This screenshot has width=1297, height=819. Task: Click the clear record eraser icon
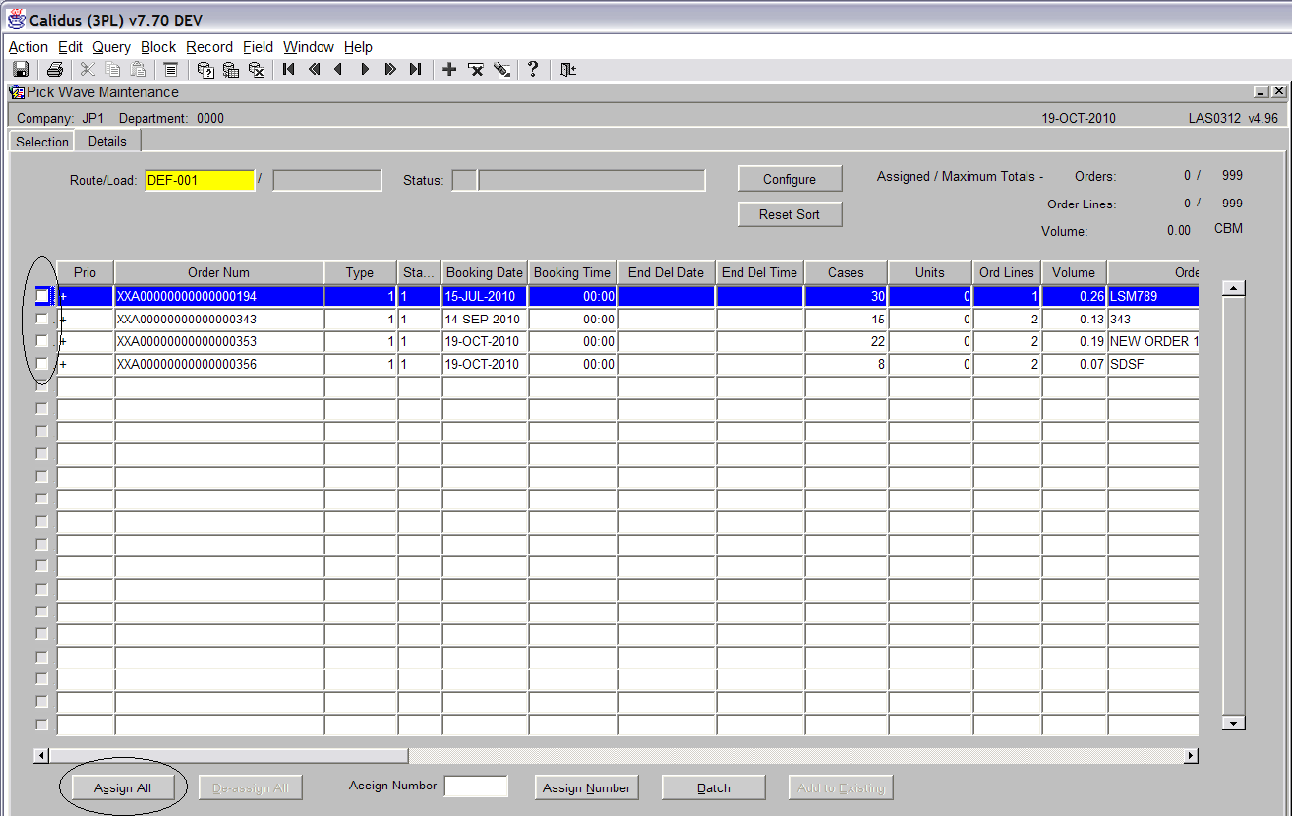[502, 69]
